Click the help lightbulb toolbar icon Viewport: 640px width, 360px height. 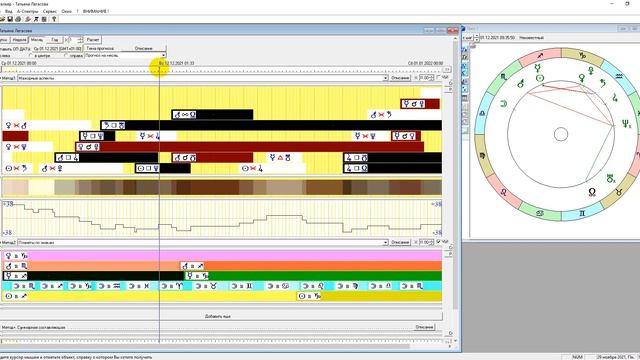pos(54,19)
